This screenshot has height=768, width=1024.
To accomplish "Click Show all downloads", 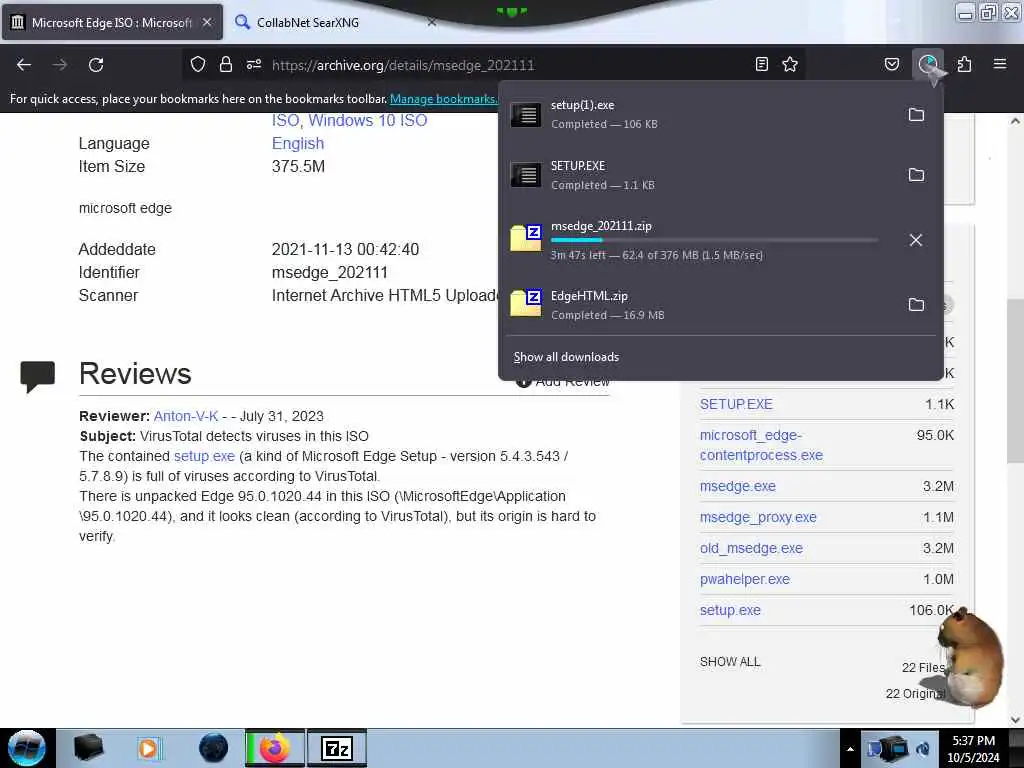I will [x=566, y=357].
